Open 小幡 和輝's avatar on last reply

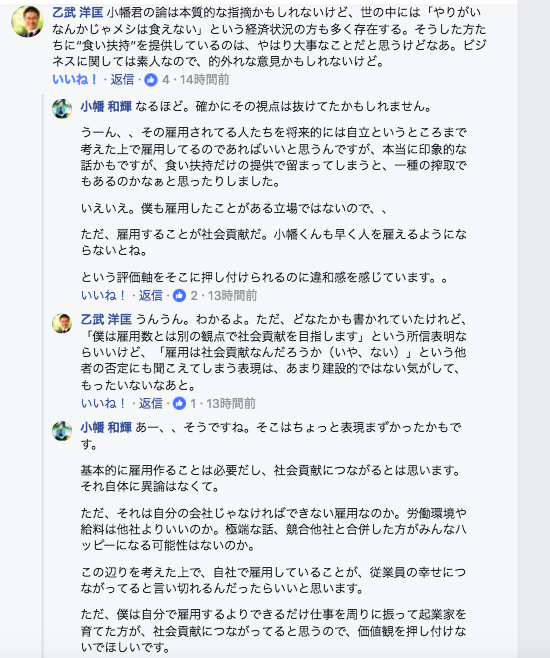coord(62,431)
